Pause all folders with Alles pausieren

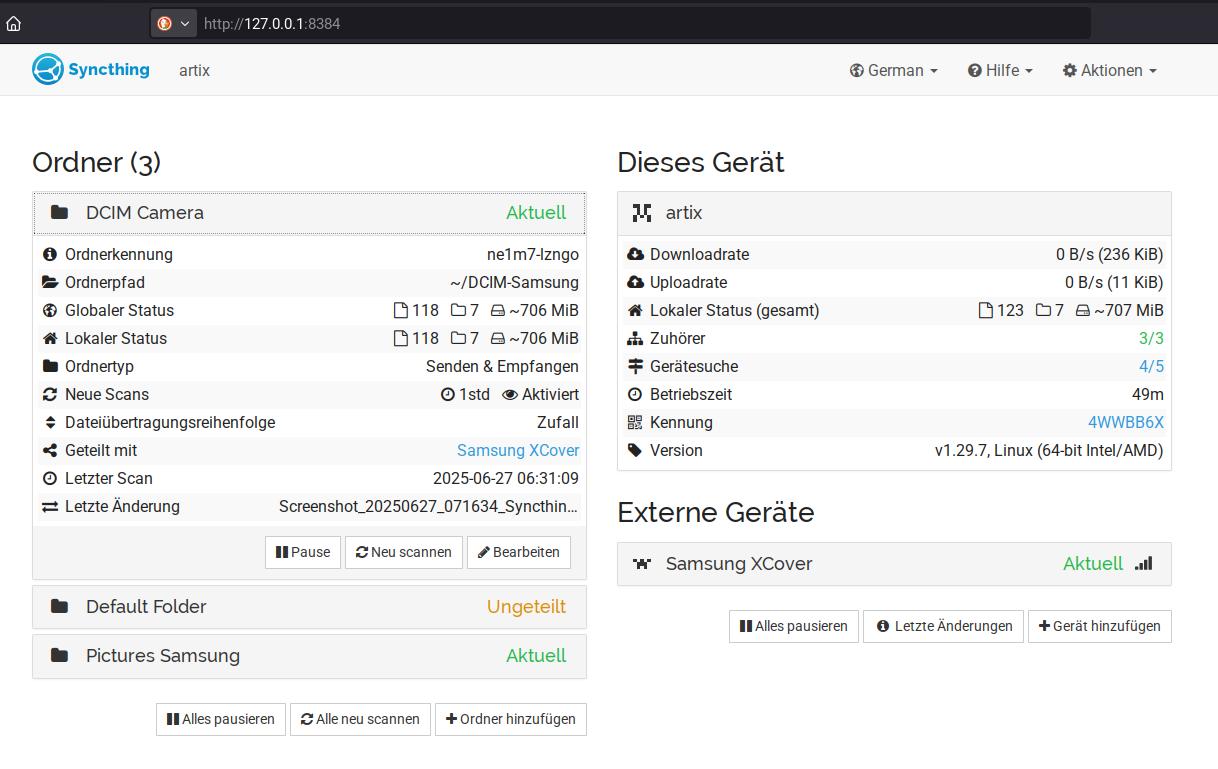221,719
